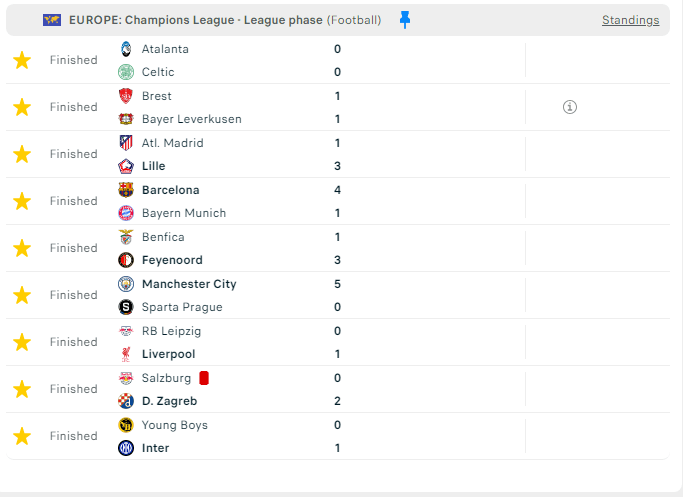This screenshot has height=497, width=683.
Task: Open the Brest match info icon
Action: pos(570,107)
